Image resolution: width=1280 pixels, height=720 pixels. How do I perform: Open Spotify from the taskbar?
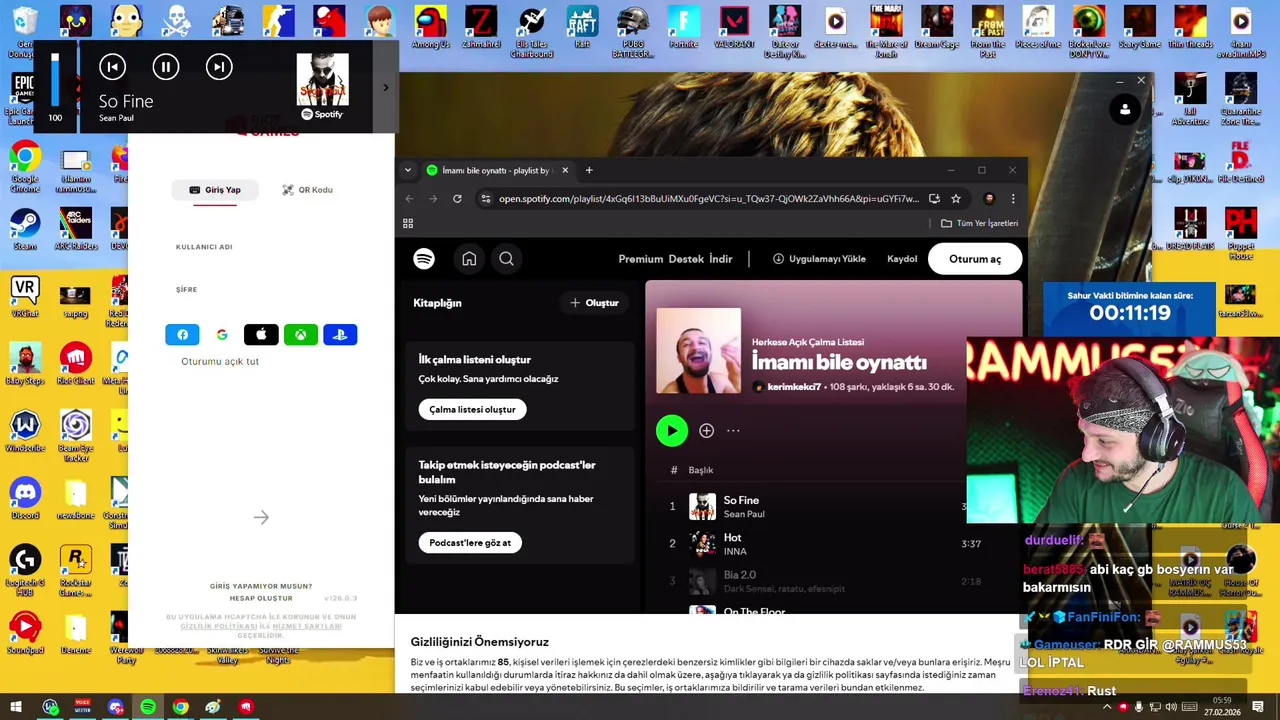coord(148,707)
